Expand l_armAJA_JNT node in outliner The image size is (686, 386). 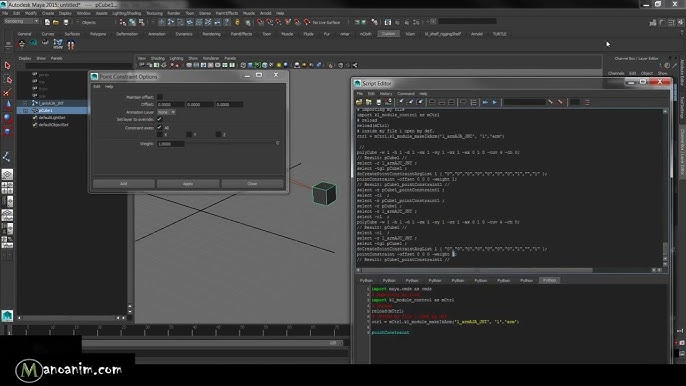25,103
